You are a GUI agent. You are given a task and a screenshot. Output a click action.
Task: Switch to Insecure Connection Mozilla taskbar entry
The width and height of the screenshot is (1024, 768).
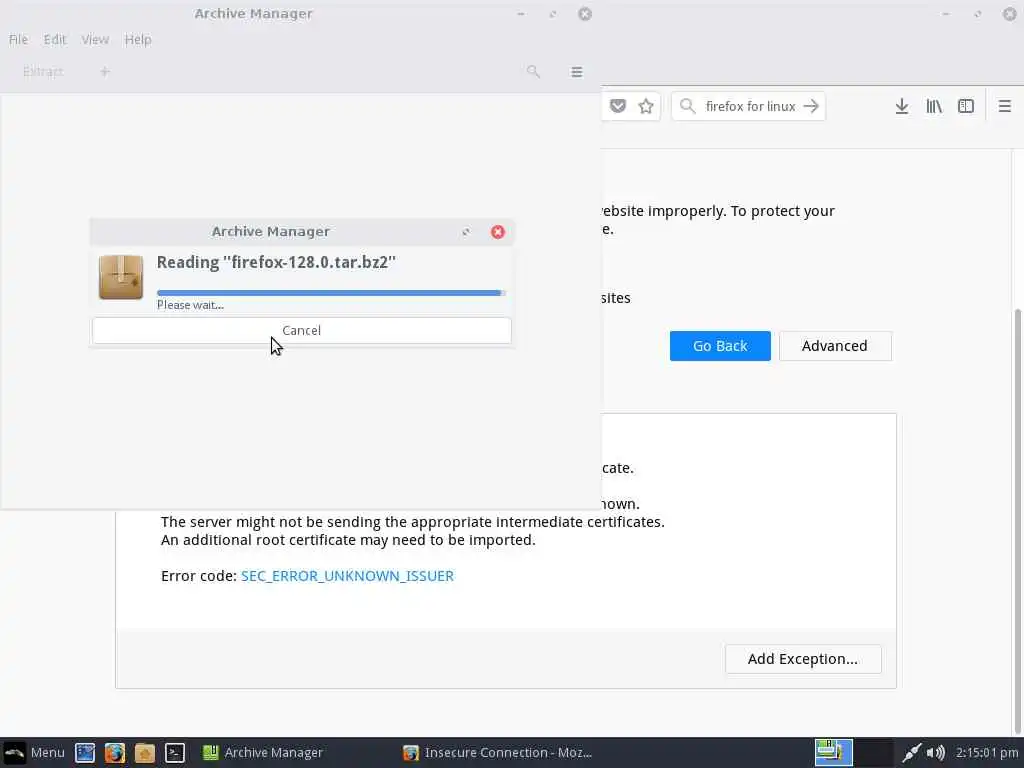click(498, 752)
